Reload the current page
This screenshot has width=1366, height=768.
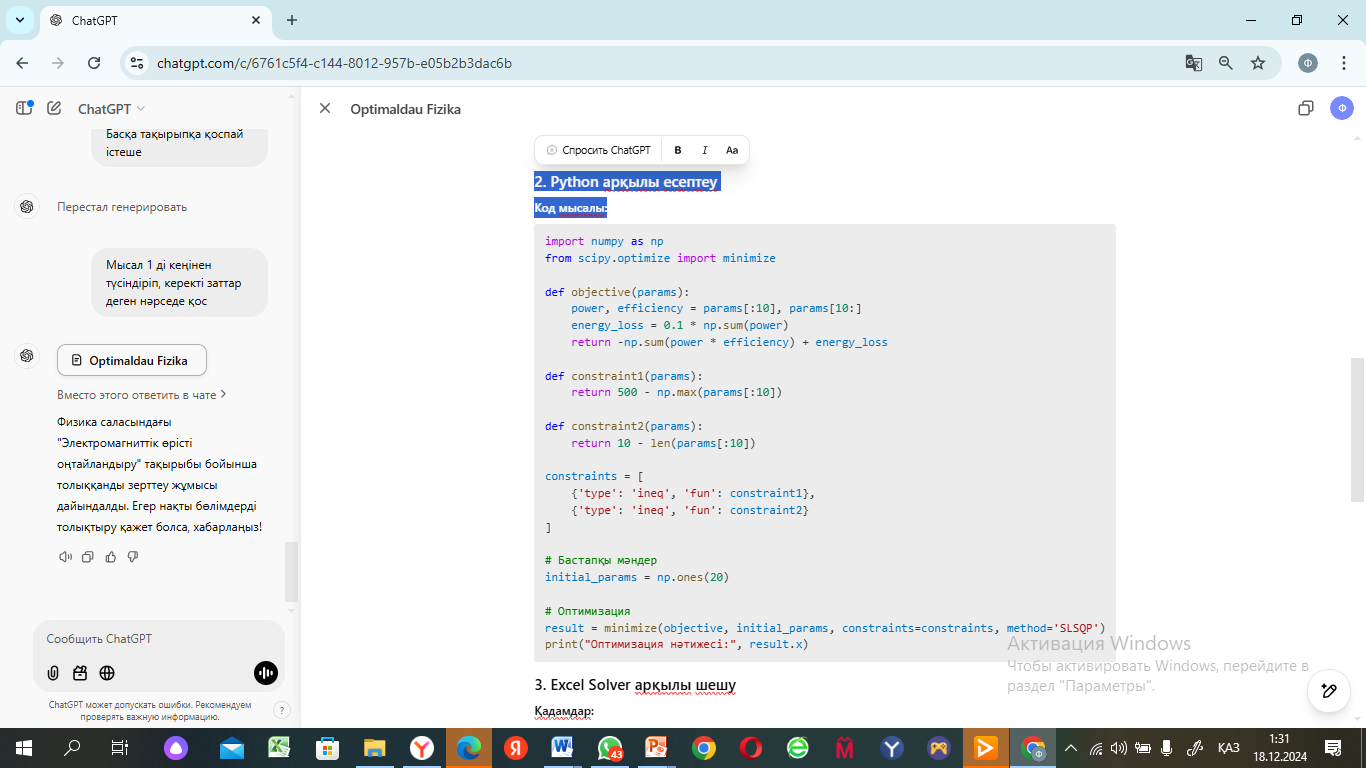[x=94, y=62]
